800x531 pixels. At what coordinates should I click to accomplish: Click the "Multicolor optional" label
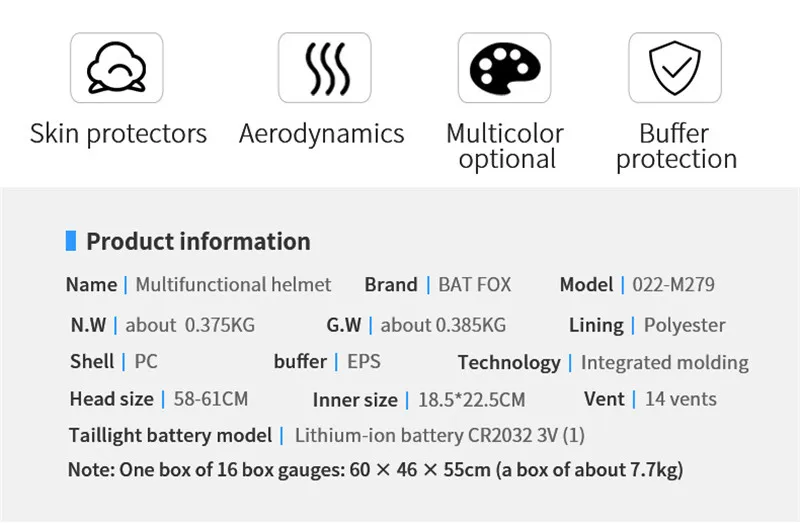pyautogui.click(x=505, y=146)
